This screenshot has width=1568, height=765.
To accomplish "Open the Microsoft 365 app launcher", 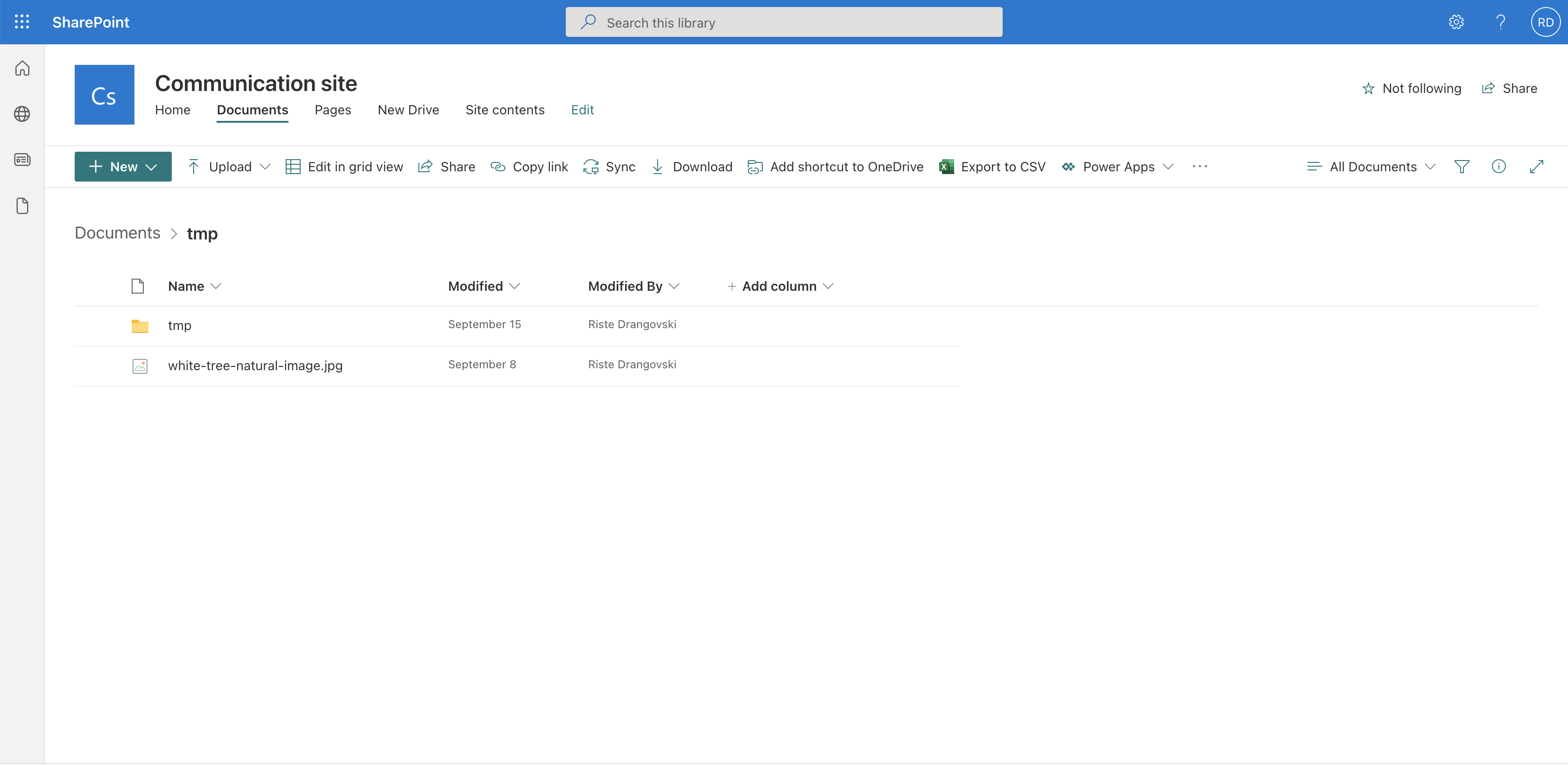I will [22, 22].
